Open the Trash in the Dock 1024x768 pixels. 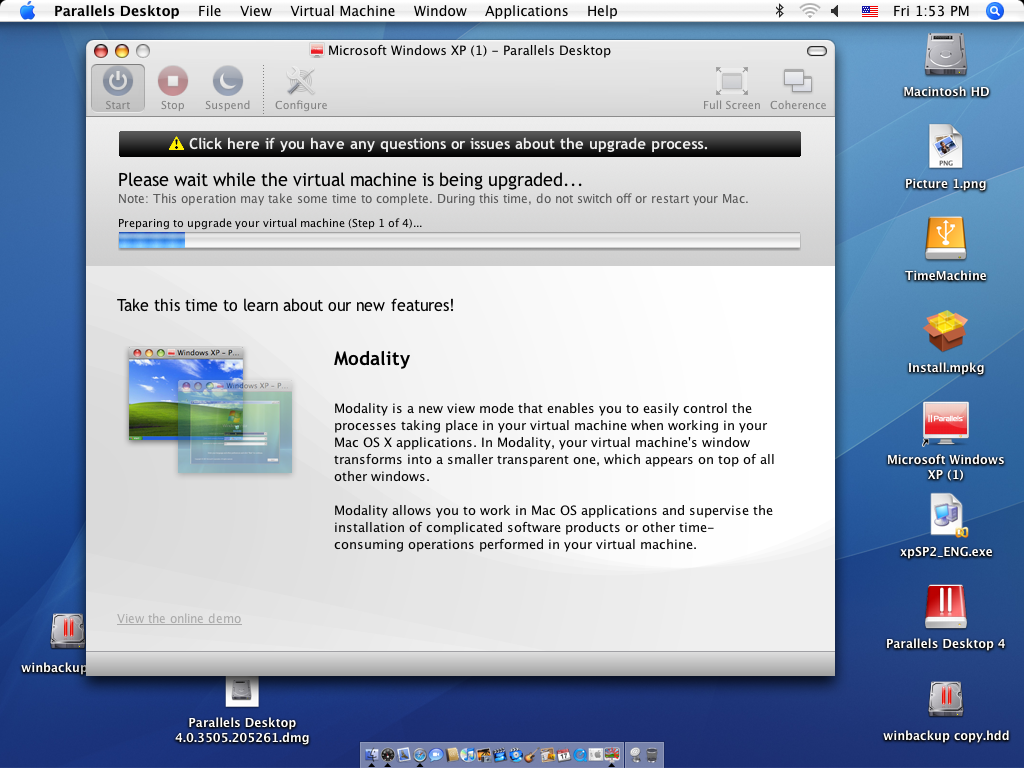pos(652,755)
